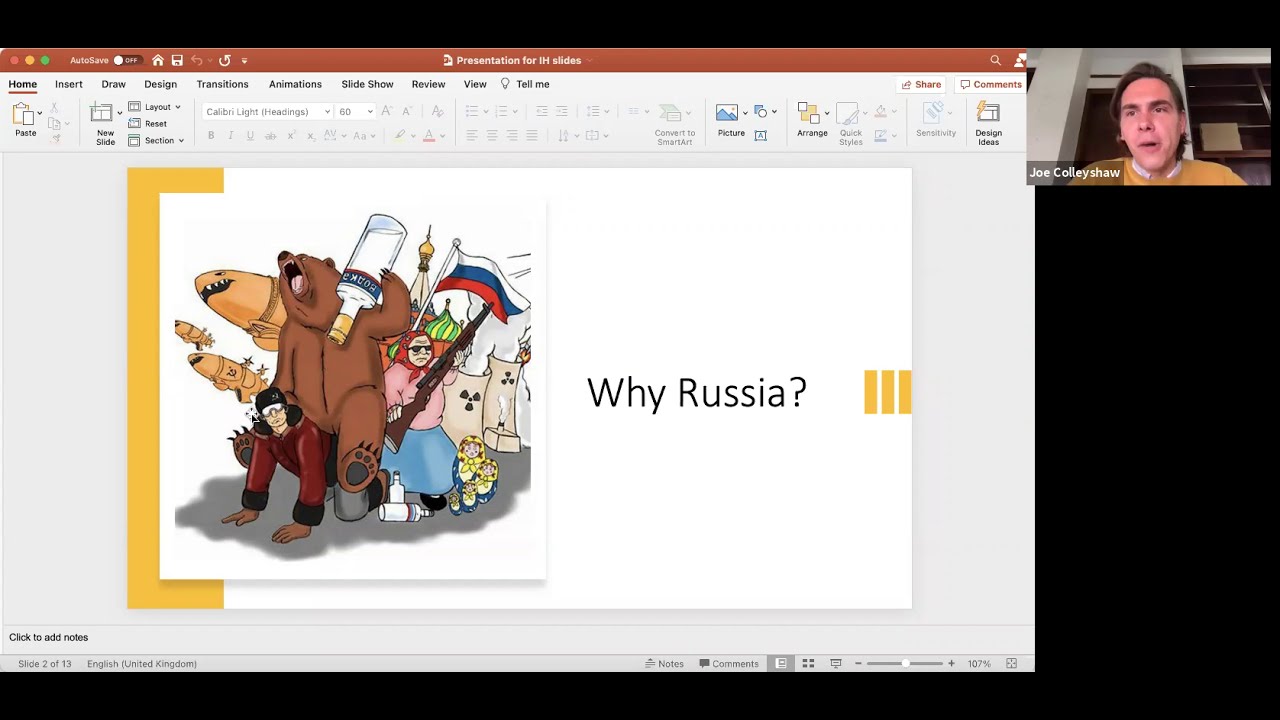Viewport: 1280px width, 720px height.
Task: Open the Animations tab
Action: (295, 84)
